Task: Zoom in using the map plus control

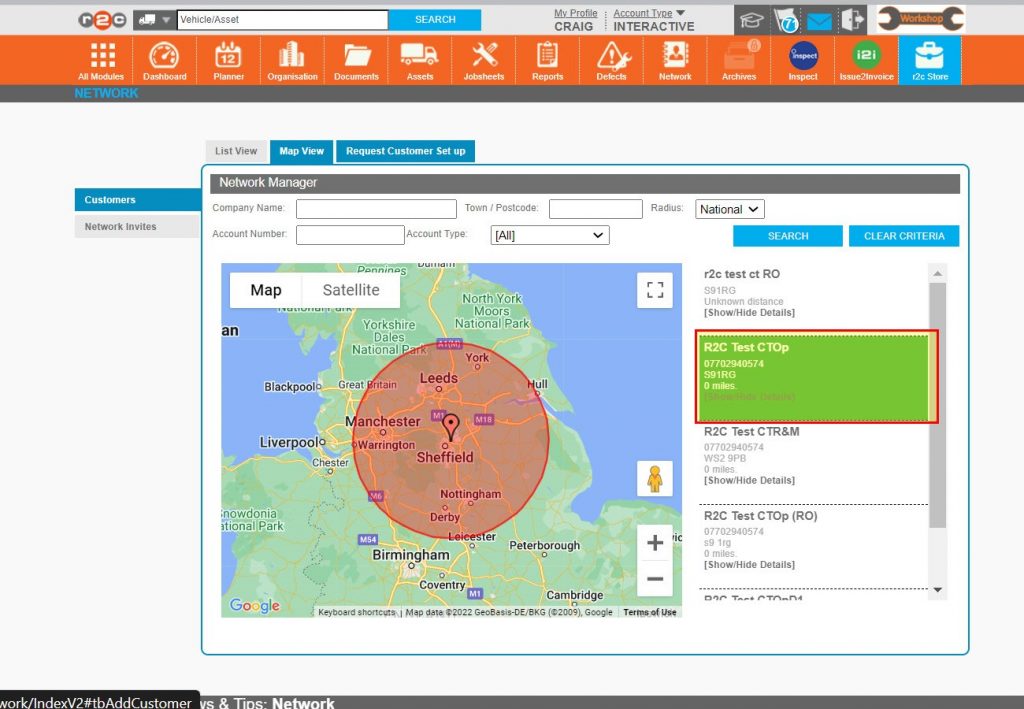Action: click(x=655, y=542)
